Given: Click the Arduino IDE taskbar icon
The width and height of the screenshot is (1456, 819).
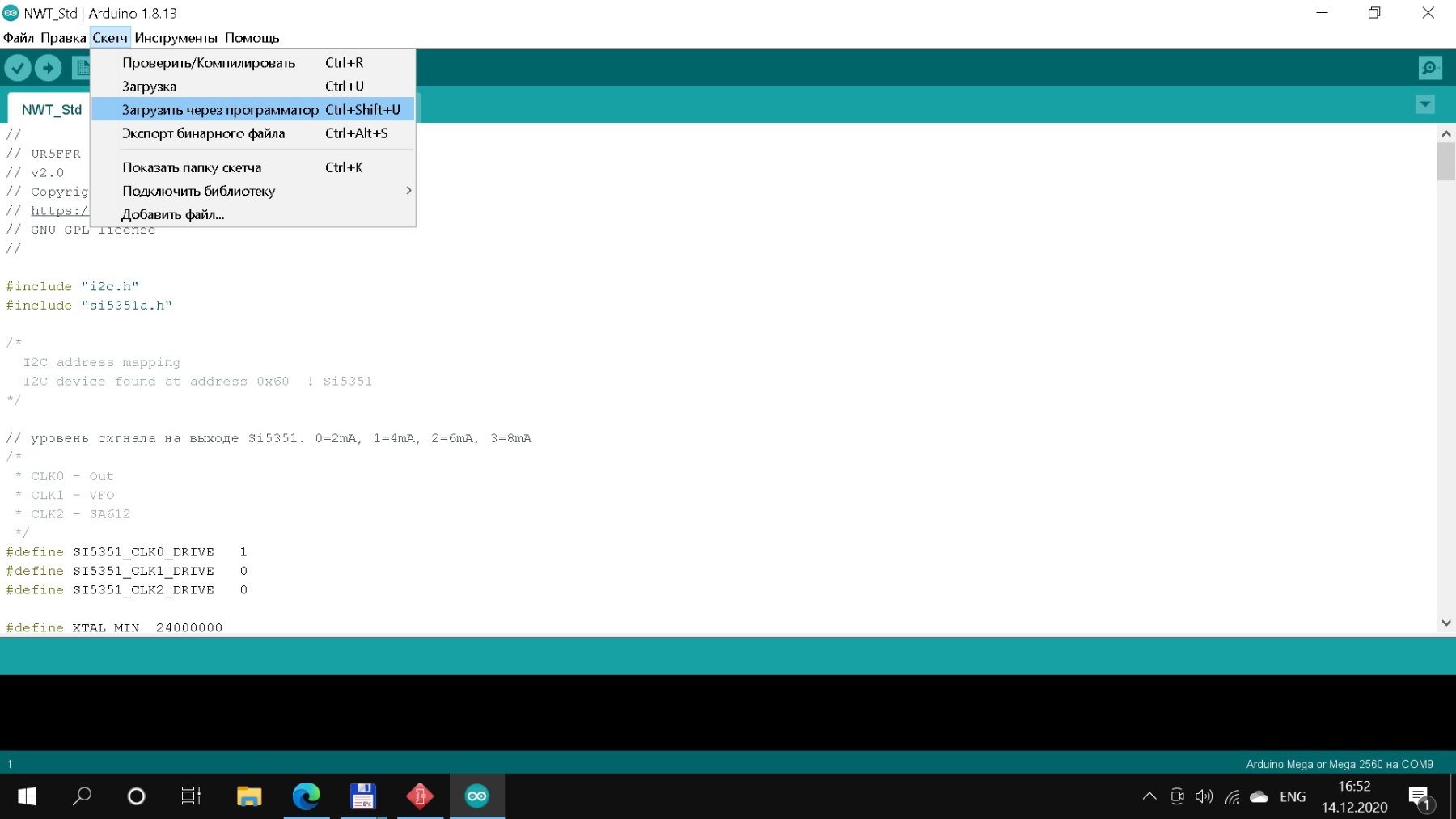Looking at the screenshot, I should click(477, 796).
